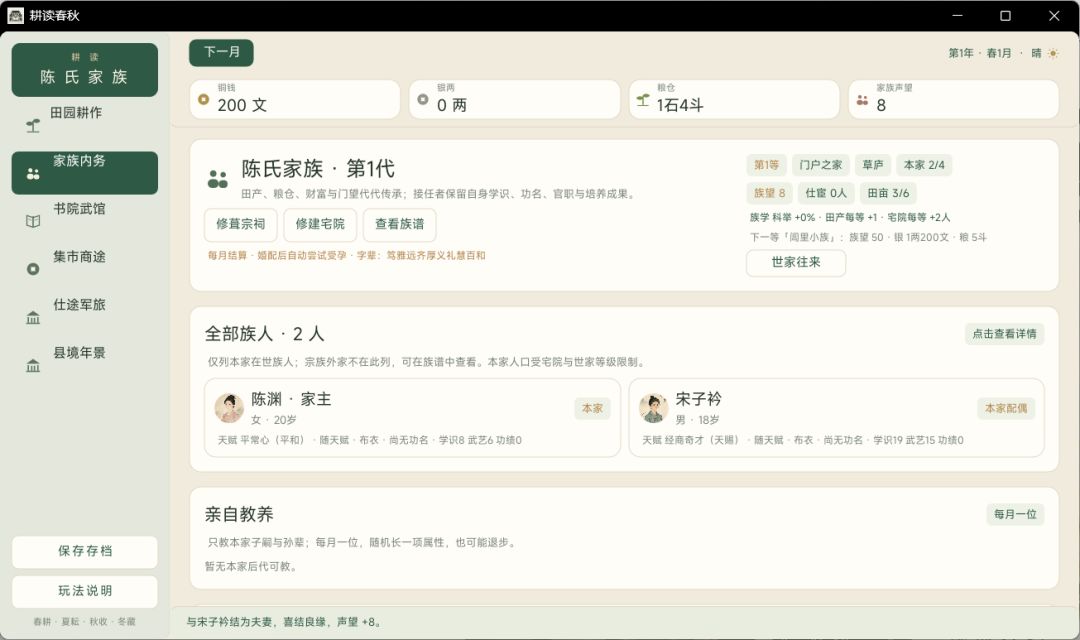The width and height of the screenshot is (1080, 640).
Task: Open 玩法说明 help button
Action: click(x=85, y=591)
